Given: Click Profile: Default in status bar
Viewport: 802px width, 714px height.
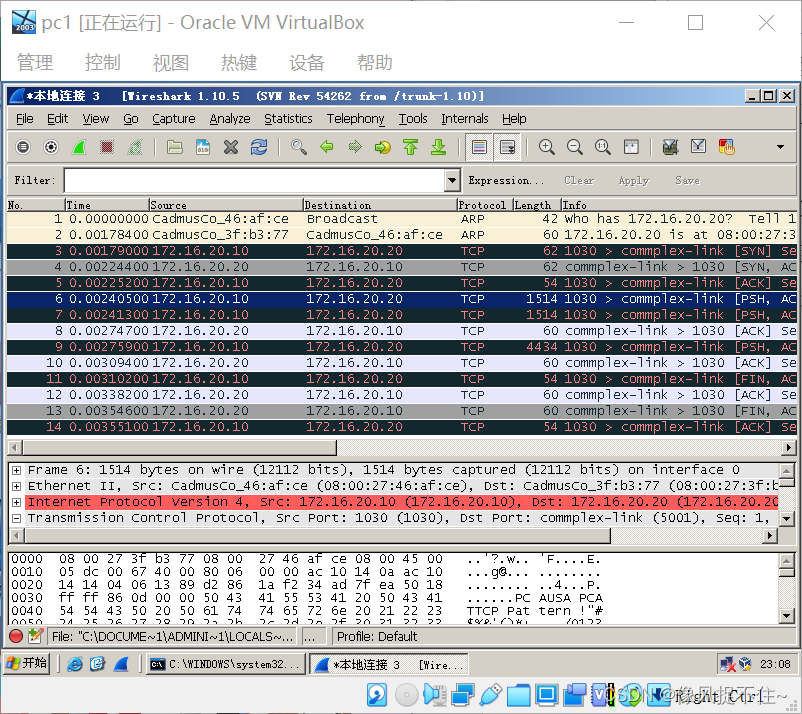Looking at the screenshot, I should coord(377,636).
